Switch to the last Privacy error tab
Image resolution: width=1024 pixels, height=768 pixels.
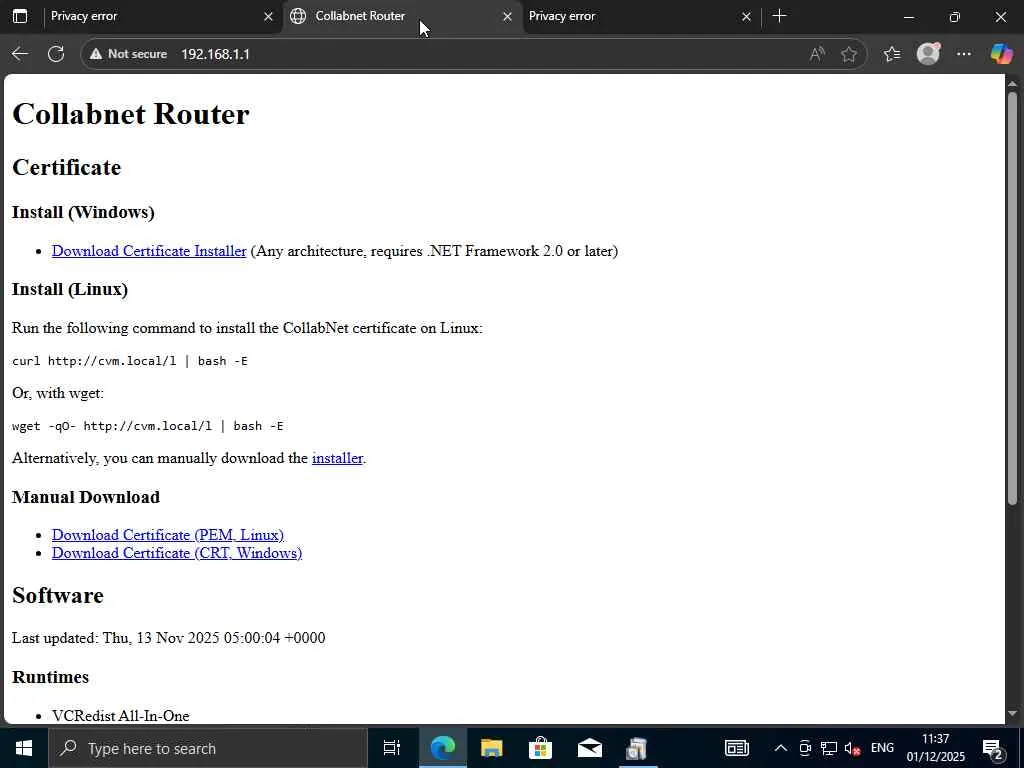640,16
